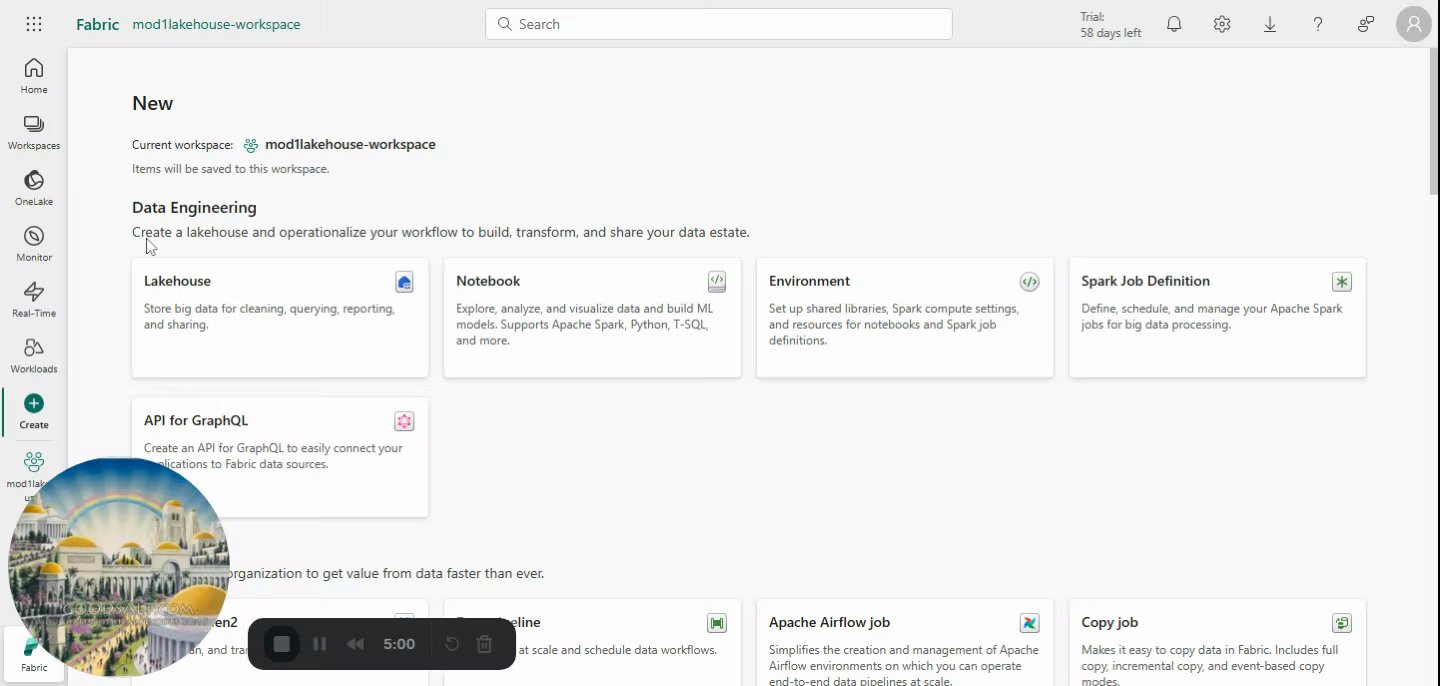Create a new Notebook item
The image size is (1440, 686).
(x=592, y=316)
